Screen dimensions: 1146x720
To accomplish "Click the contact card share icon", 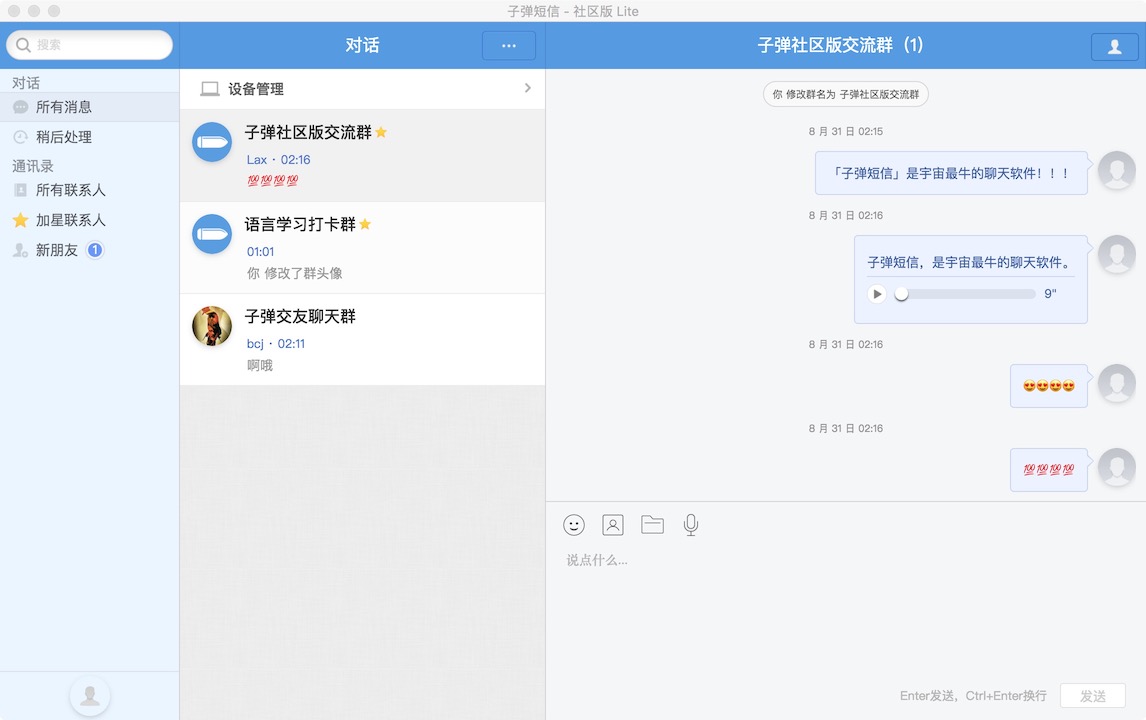I will (x=612, y=525).
